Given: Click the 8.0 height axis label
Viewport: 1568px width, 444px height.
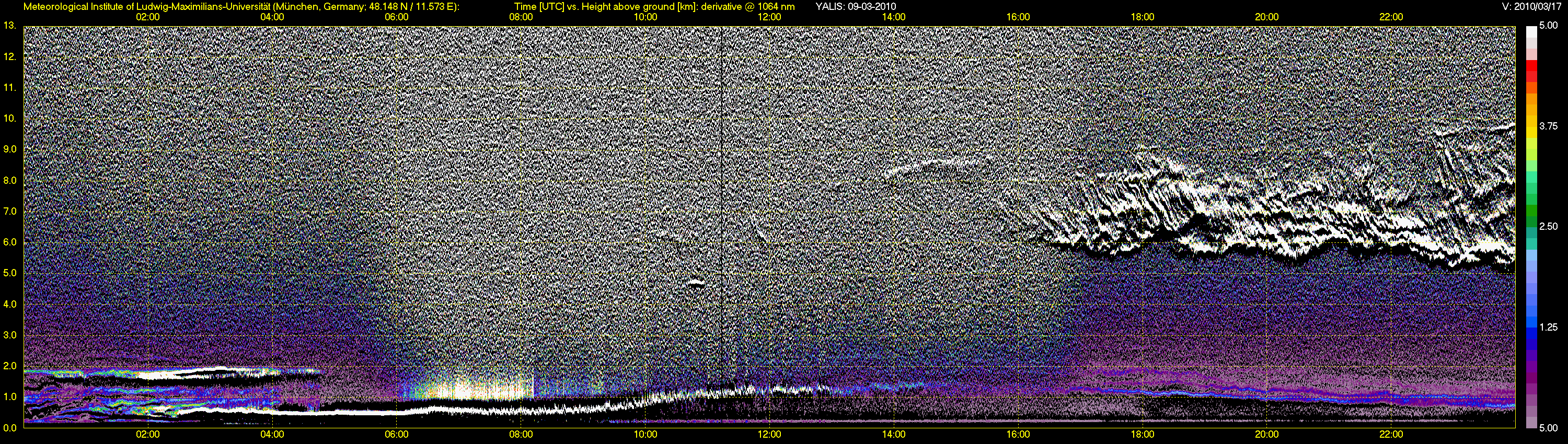Looking at the screenshot, I should pos(10,181).
